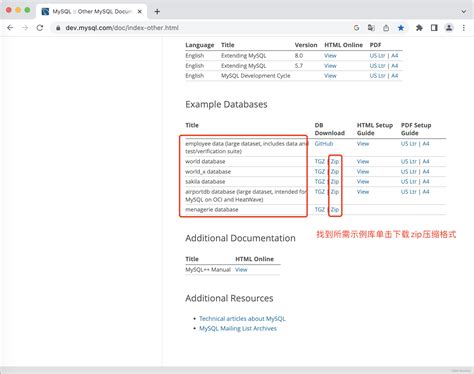This screenshot has width=474, height=374.
Task: View MySQL Development Cycle HTML online
Action: click(330, 76)
